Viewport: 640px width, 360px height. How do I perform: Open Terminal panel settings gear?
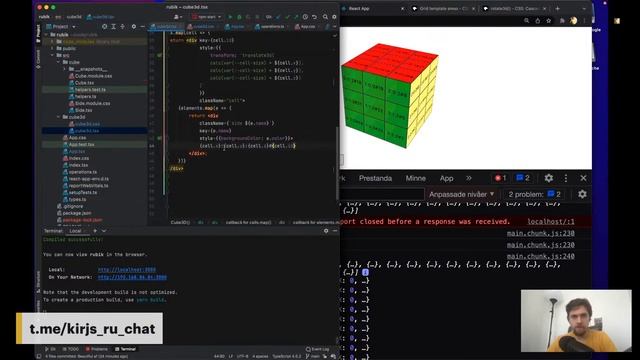click(326, 231)
